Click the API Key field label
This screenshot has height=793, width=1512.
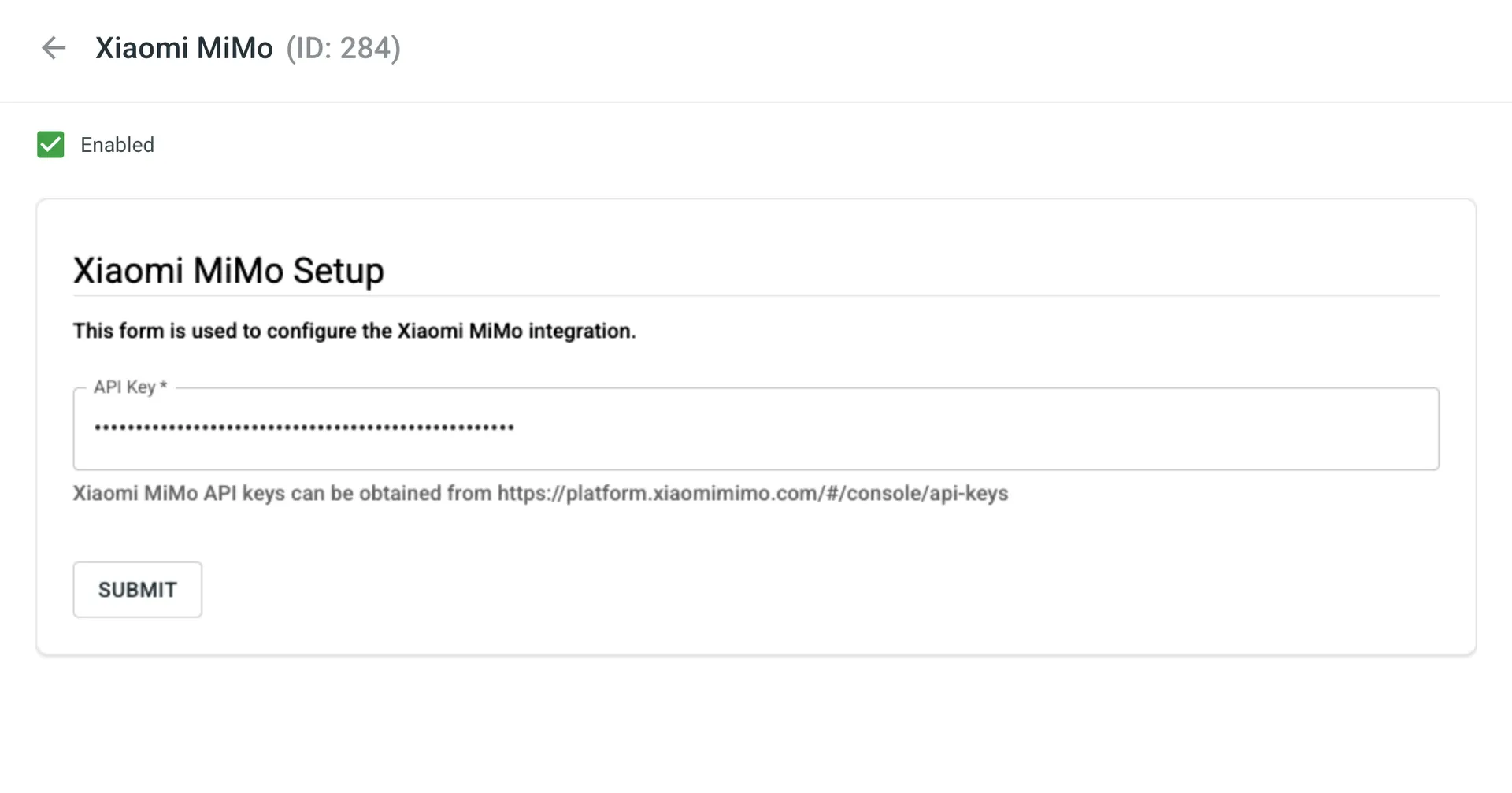coord(124,387)
